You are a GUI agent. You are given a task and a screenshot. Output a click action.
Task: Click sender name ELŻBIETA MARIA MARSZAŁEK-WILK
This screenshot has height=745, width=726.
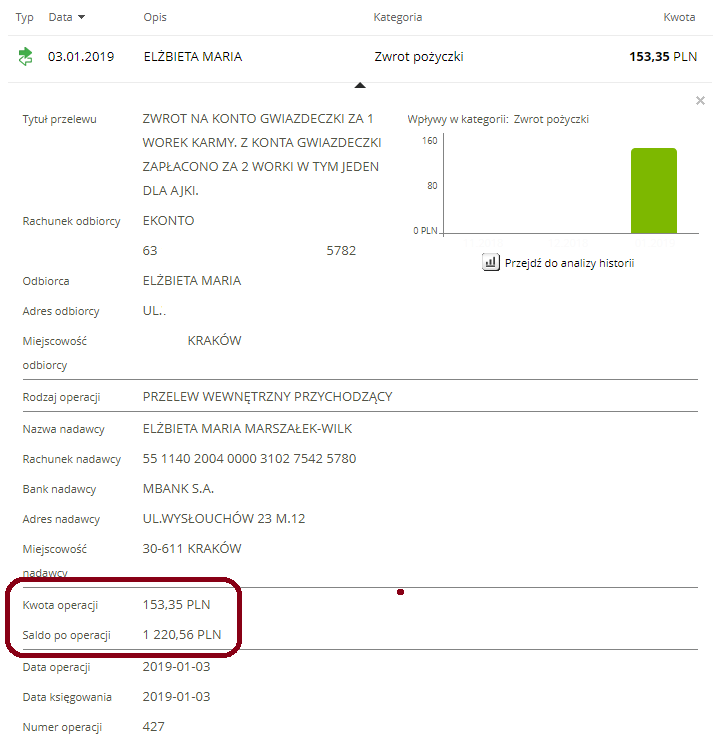pos(247,429)
